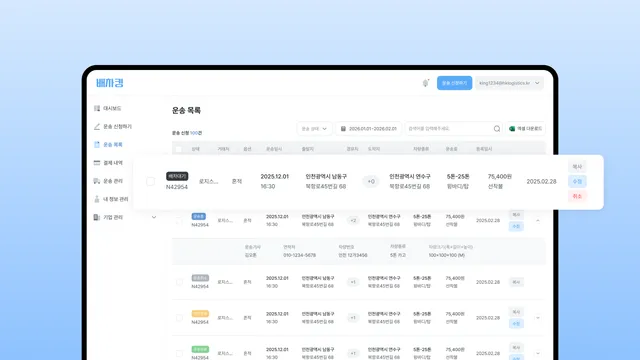Click red 취소 in the highlighted row

(x=577, y=196)
